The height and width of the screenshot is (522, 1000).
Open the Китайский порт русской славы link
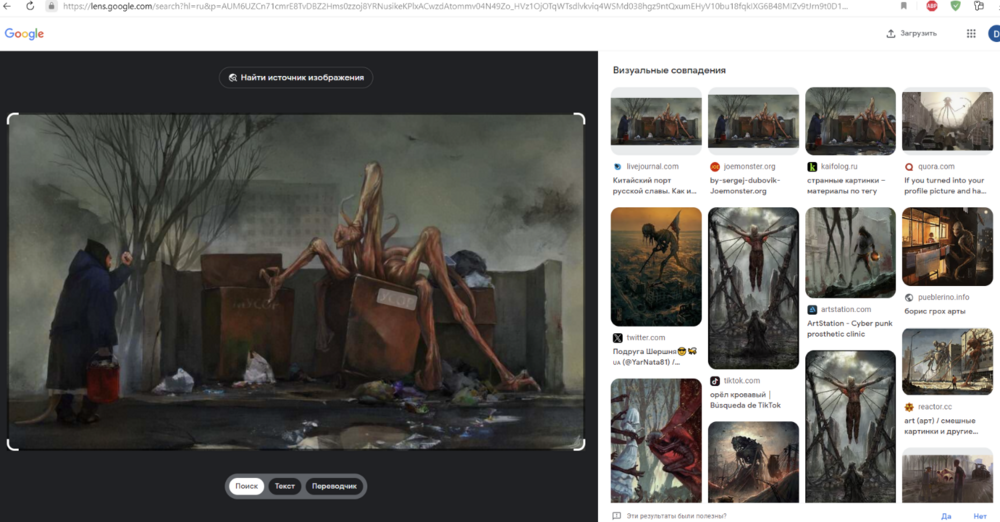(x=655, y=186)
